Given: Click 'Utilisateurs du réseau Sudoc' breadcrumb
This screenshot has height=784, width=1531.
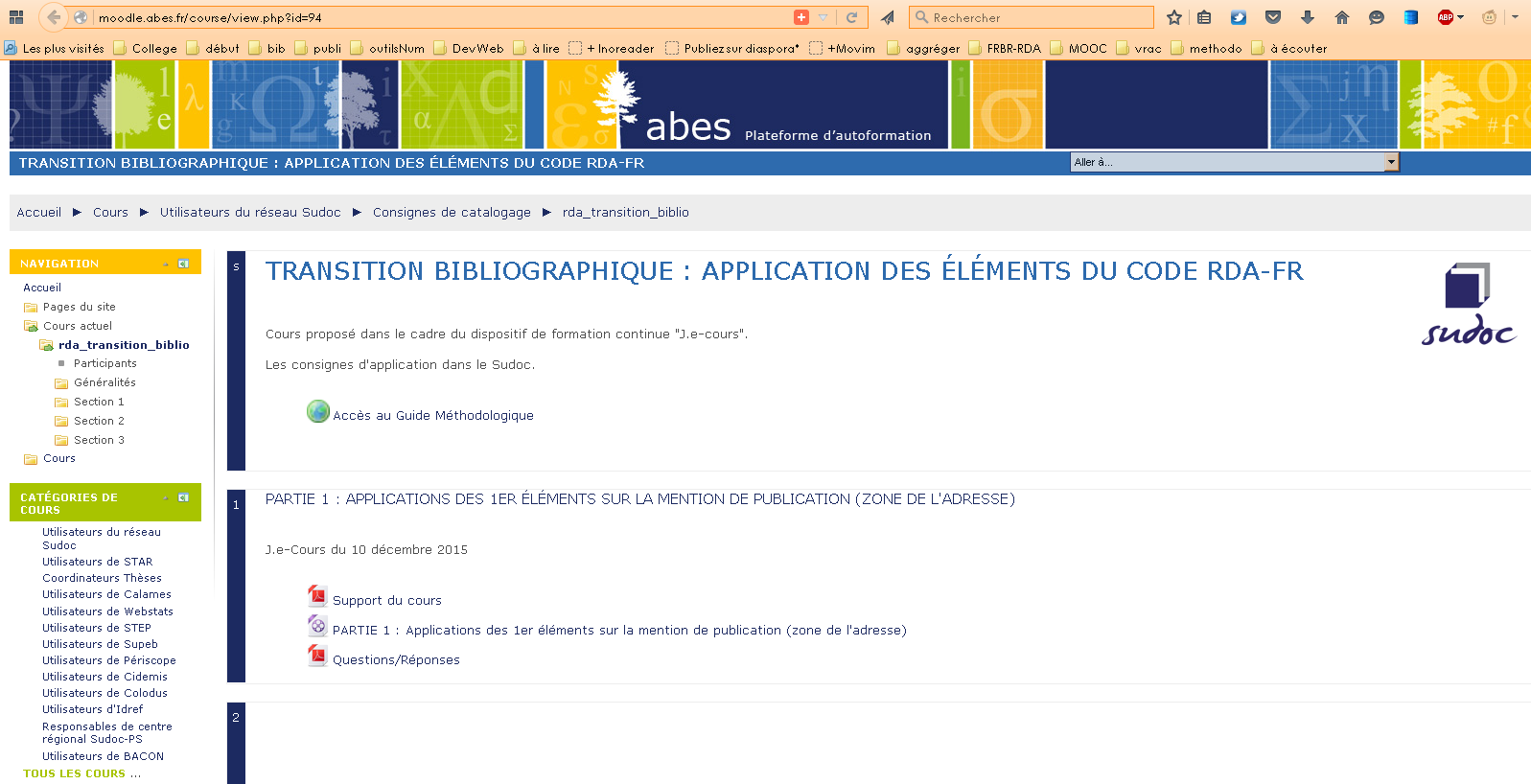Looking at the screenshot, I should [x=250, y=212].
